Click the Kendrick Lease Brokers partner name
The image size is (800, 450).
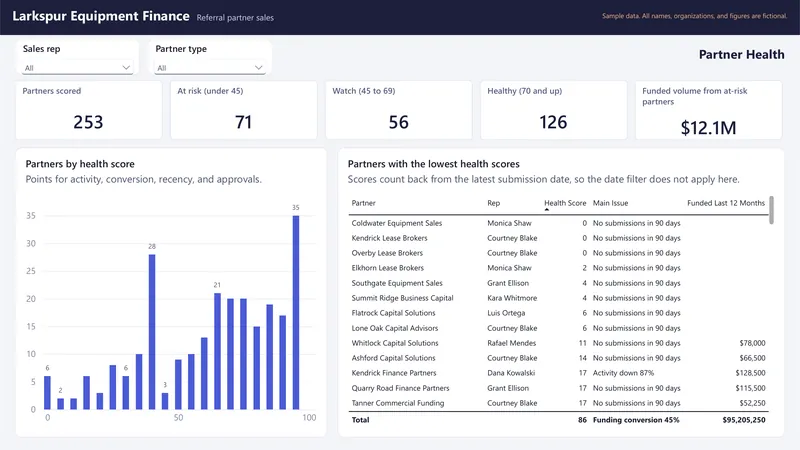click(389, 238)
